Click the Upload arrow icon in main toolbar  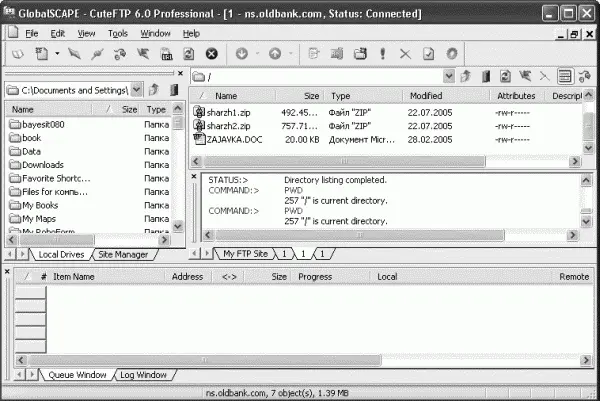tap(274, 53)
